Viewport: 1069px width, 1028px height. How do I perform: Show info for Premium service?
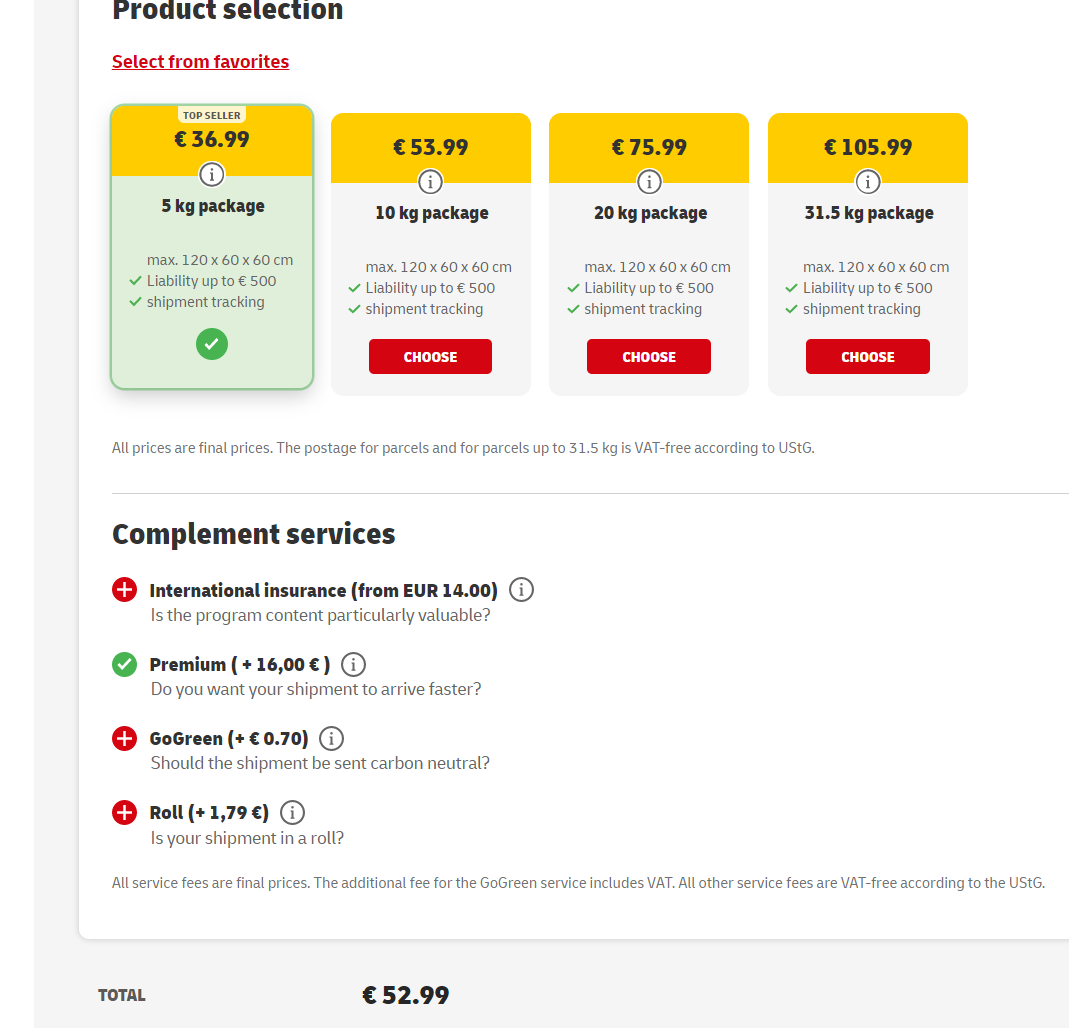pyautogui.click(x=353, y=664)
